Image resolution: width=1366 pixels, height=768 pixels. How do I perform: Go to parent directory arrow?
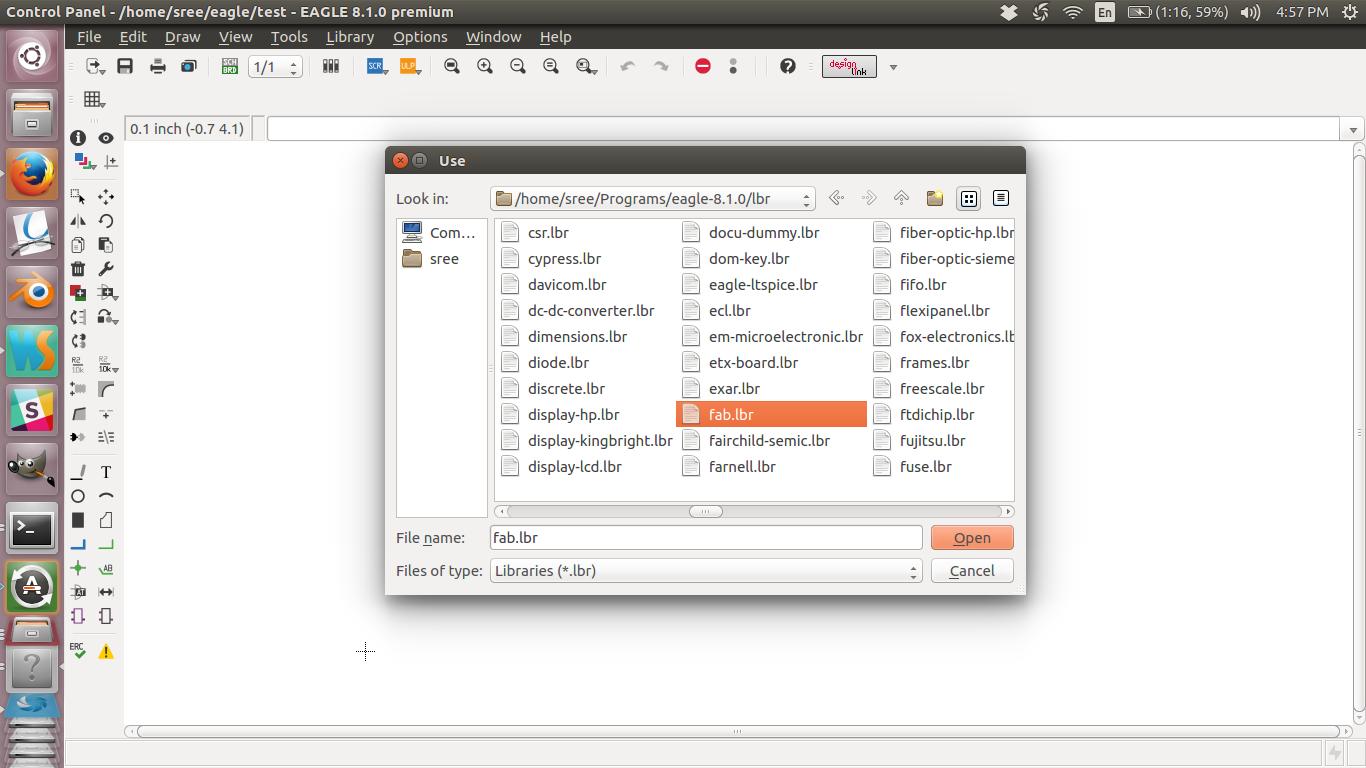click(x=901, y=198)
